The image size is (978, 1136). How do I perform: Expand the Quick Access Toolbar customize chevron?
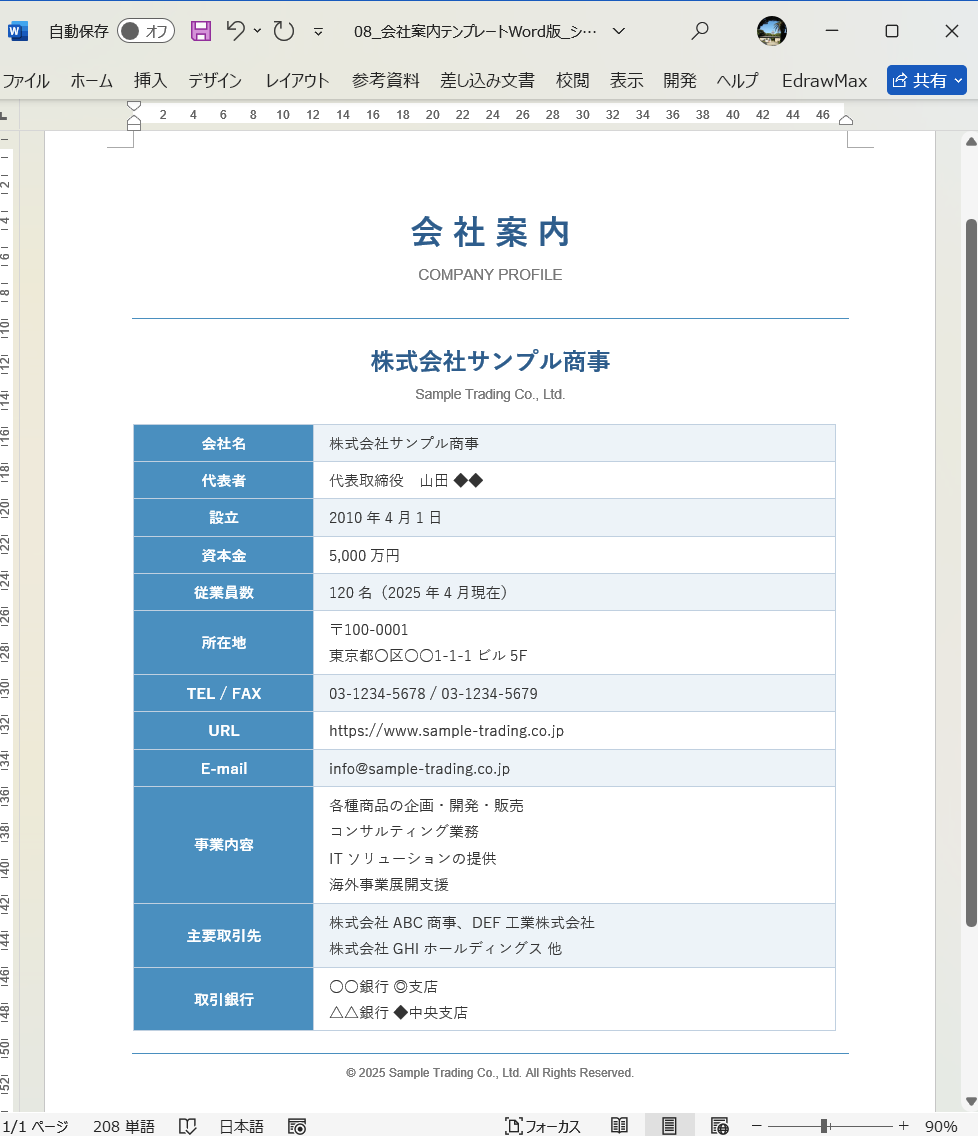(318, 32)
